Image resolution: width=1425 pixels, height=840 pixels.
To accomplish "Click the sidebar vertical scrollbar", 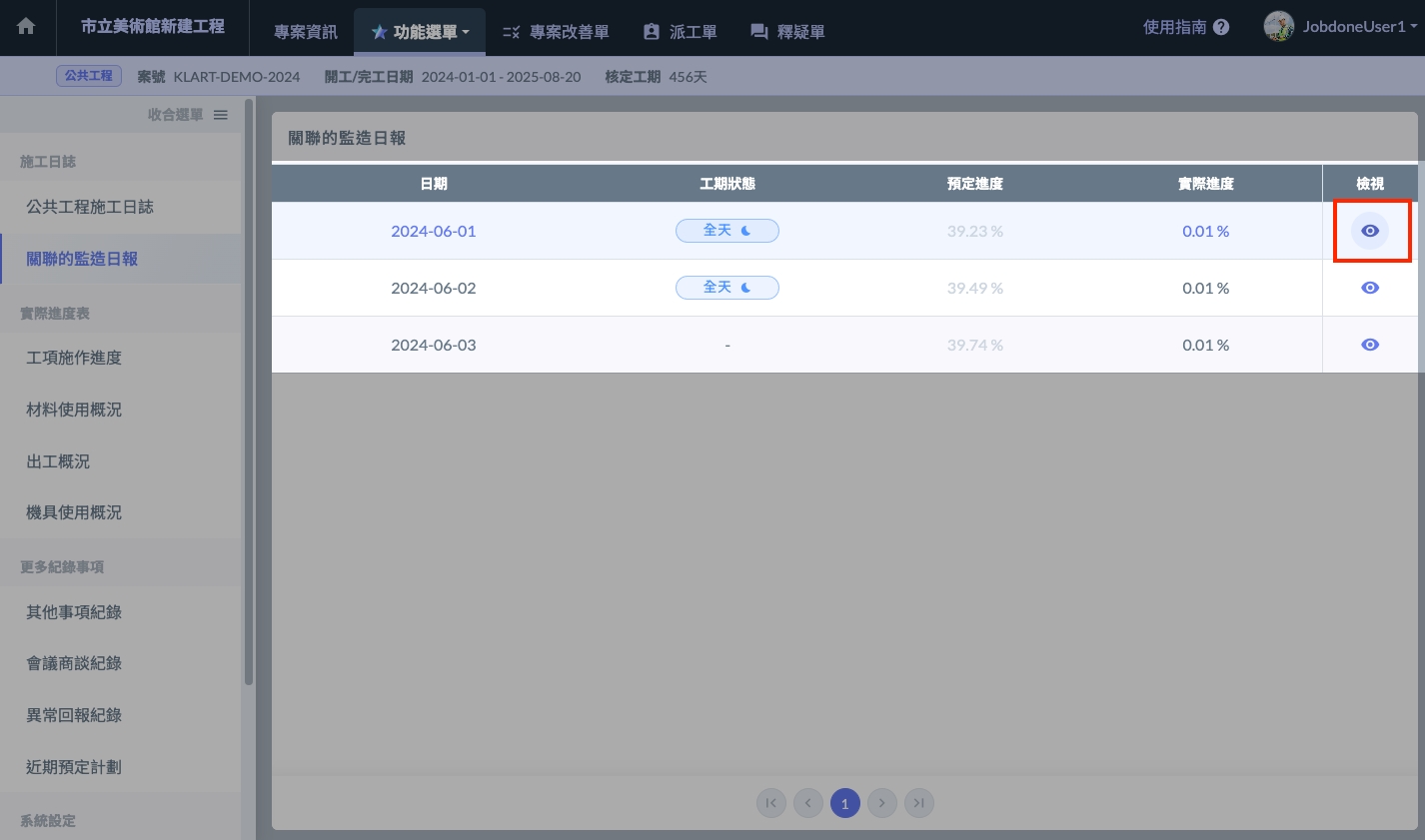I will pos(248,400).
